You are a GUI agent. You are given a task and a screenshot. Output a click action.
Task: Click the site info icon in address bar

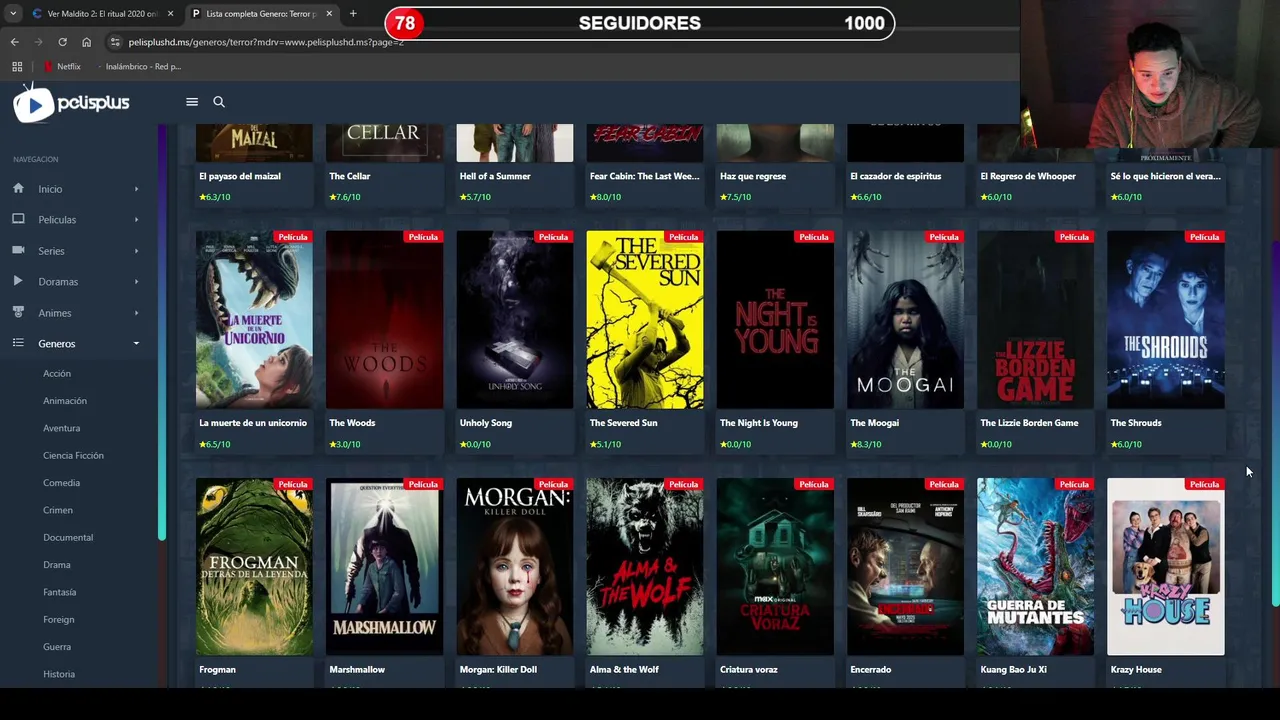click(115, 42)
